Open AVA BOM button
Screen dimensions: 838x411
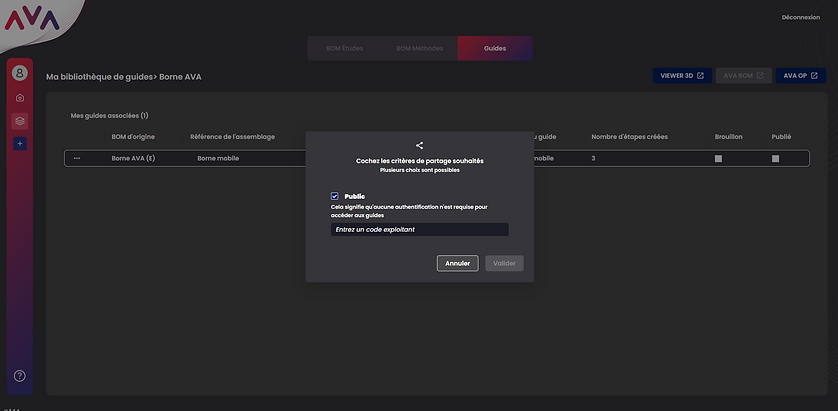point(743,76)
